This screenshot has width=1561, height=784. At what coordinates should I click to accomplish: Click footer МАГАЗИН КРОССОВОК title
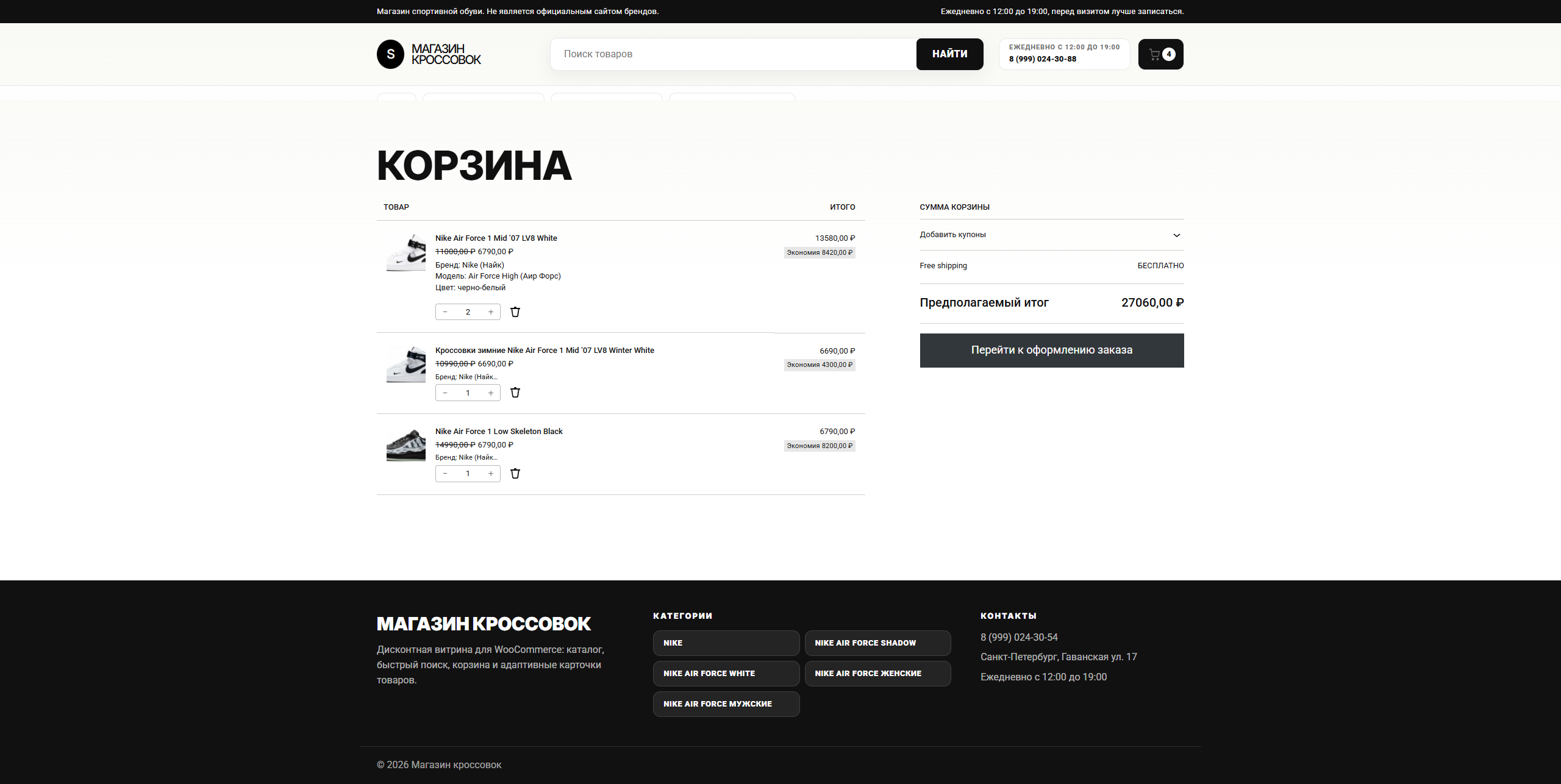[x=484, y=624]
